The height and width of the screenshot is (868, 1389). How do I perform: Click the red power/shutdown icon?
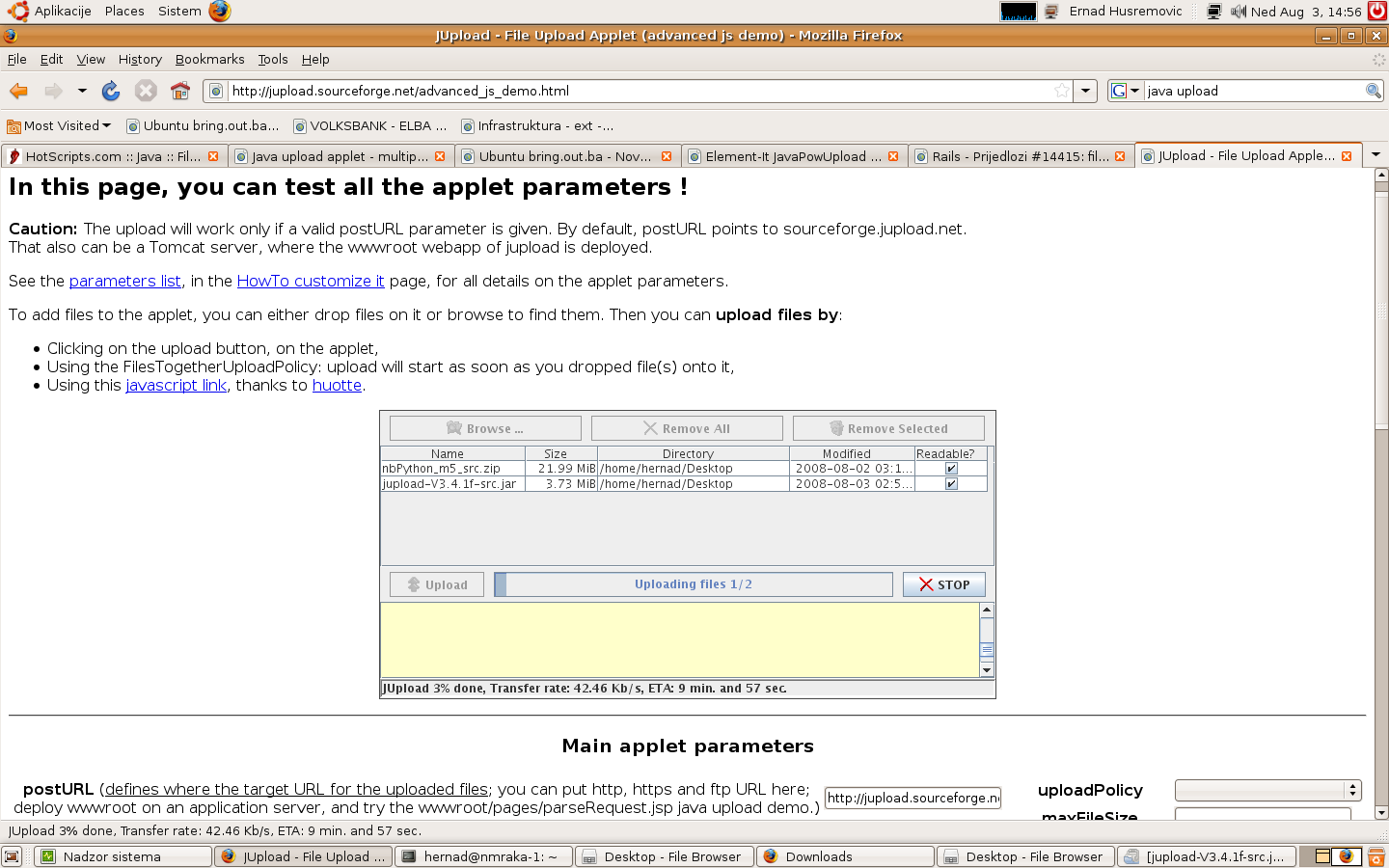coord(1377,12)
